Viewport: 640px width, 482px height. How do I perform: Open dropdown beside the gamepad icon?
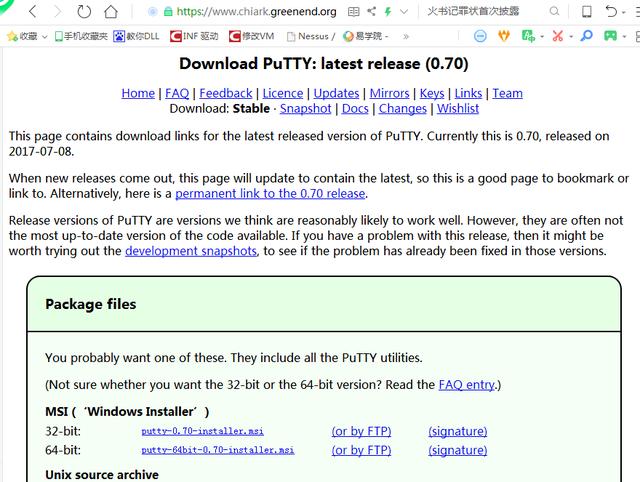[x=624, y=37]
